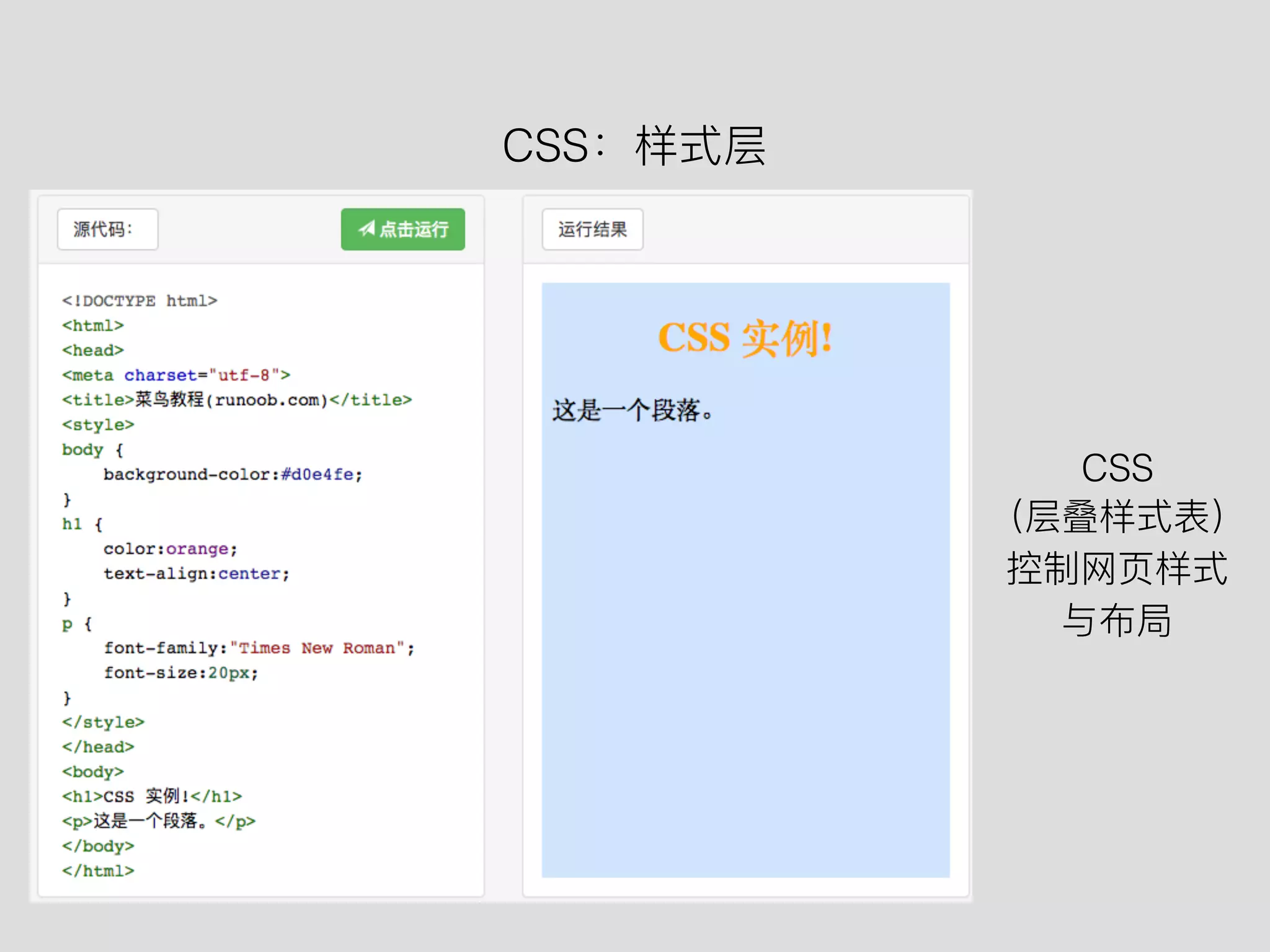The image size is (1270, 952).
Task: Click the <p>这是一个段落。</p> code line
Action: coord(159,821)
